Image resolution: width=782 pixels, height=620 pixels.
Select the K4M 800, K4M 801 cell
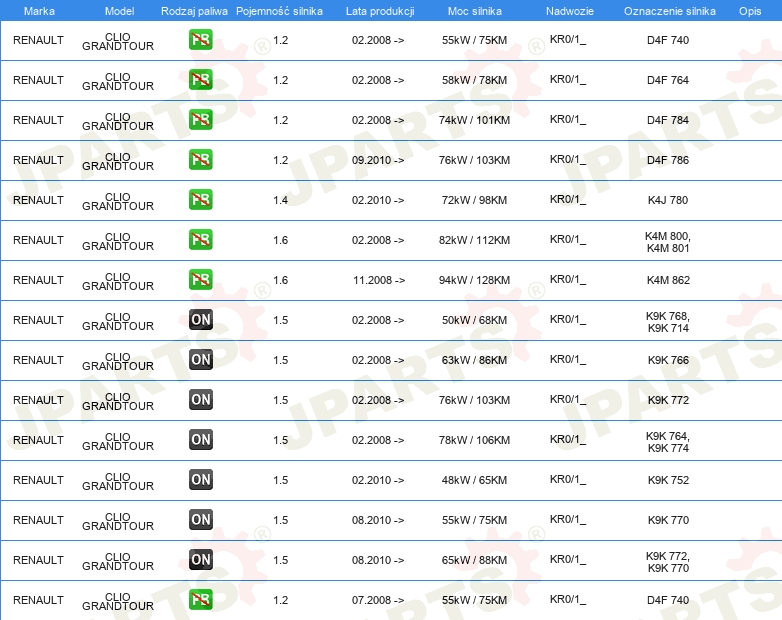click(x=668, y=242)
